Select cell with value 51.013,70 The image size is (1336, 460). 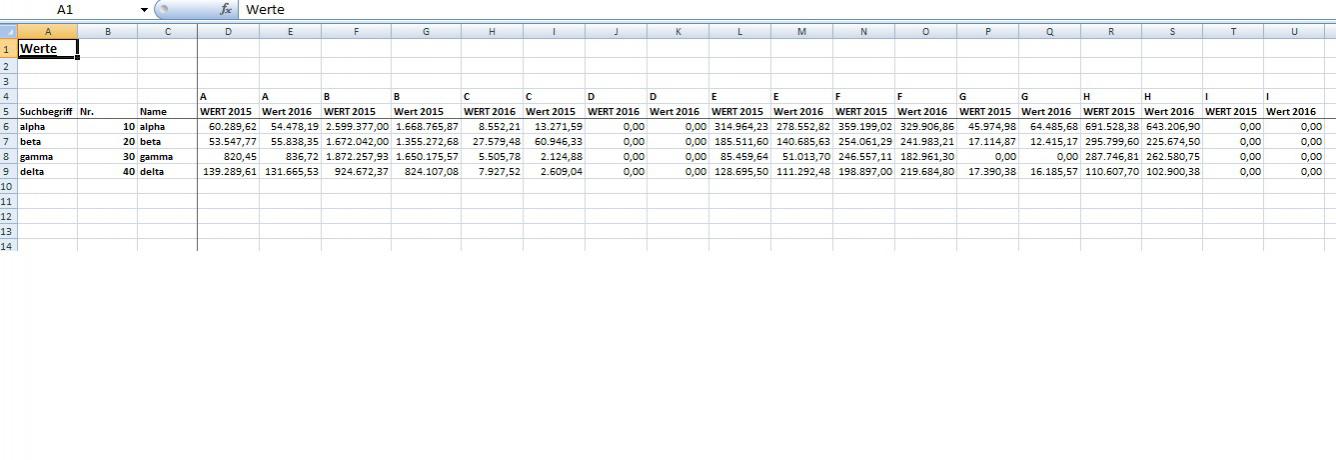802,157
